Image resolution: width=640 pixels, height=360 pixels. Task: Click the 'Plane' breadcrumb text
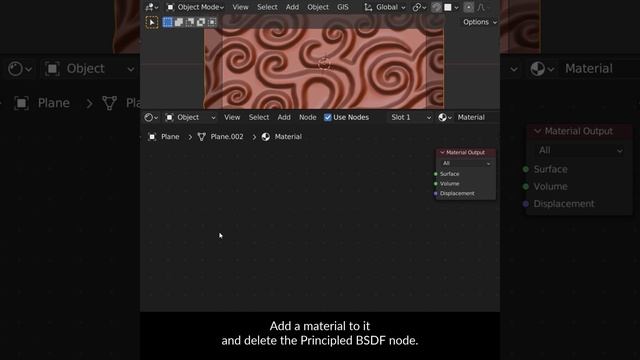click(170, 137)
